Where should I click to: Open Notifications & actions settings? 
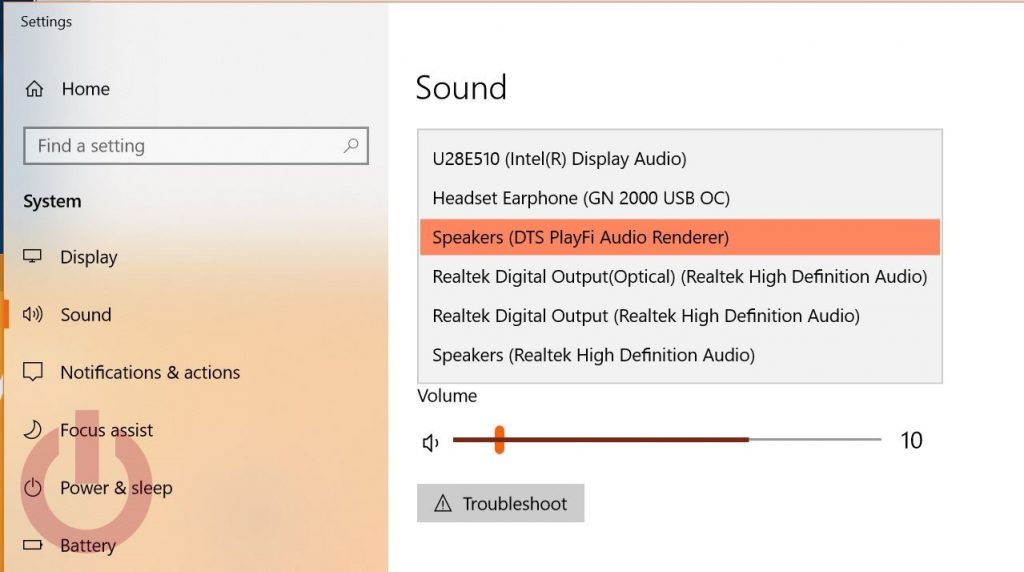(150, 372)
